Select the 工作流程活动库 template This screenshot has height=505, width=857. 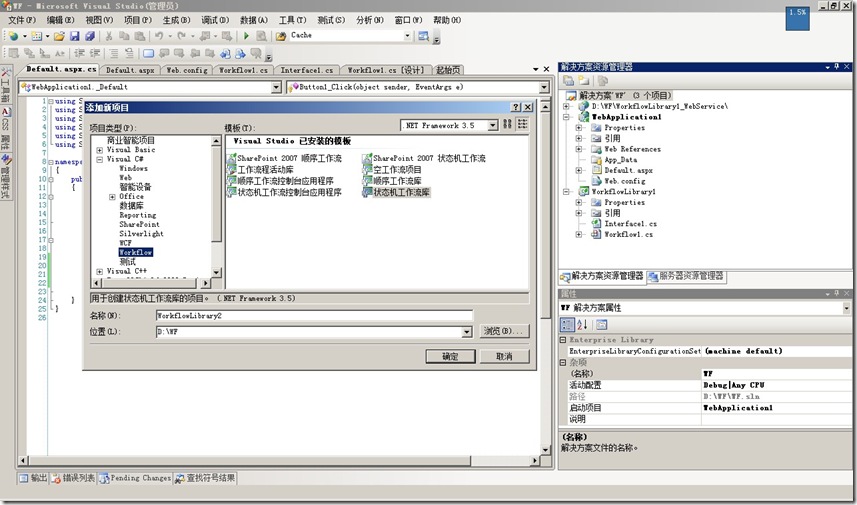pos(260,169)
